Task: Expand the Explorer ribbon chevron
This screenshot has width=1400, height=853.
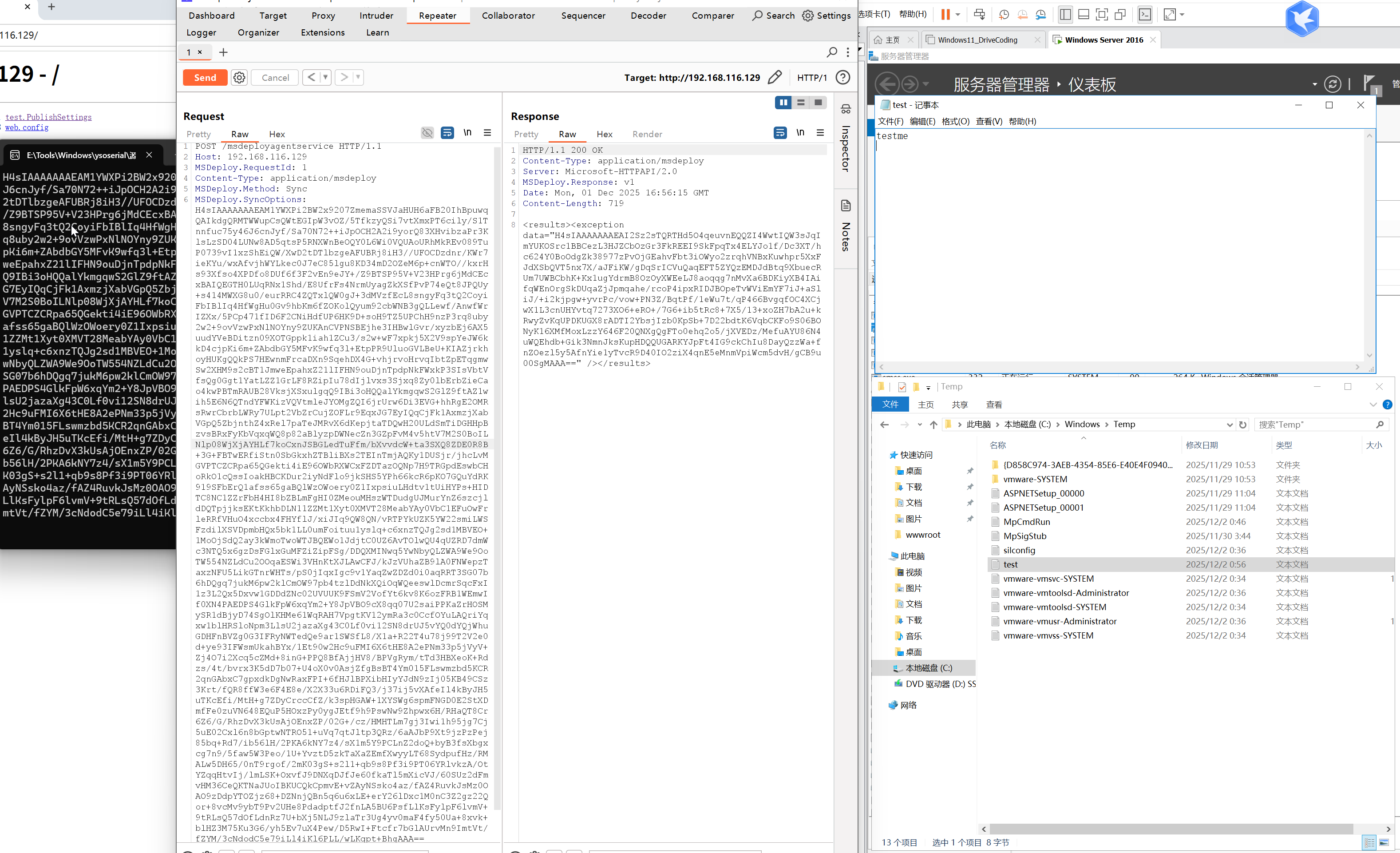Action: pos(1373,405)
